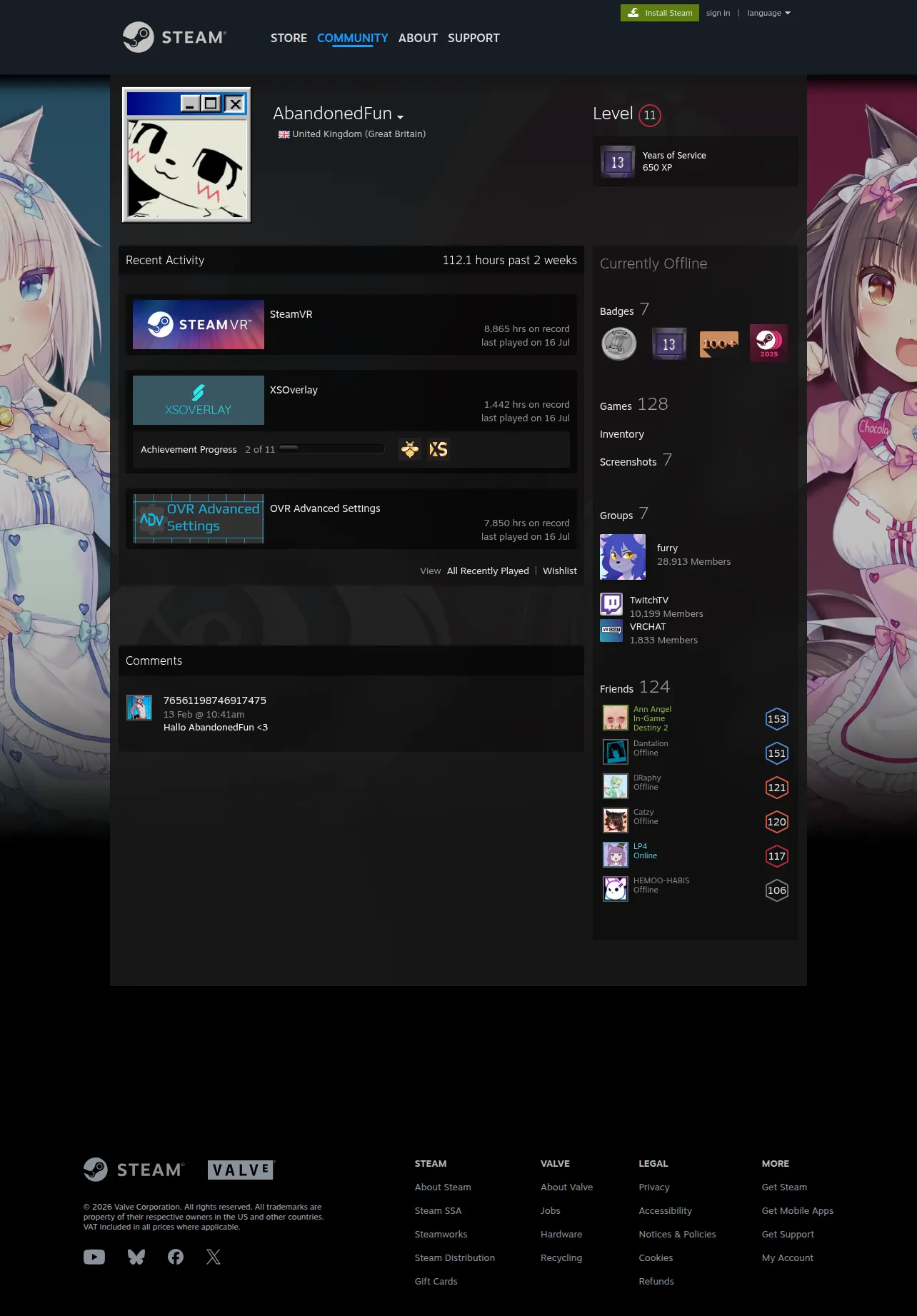Click the footer Steam logo
The image size is (917, 1316).
pos(134,1170)
